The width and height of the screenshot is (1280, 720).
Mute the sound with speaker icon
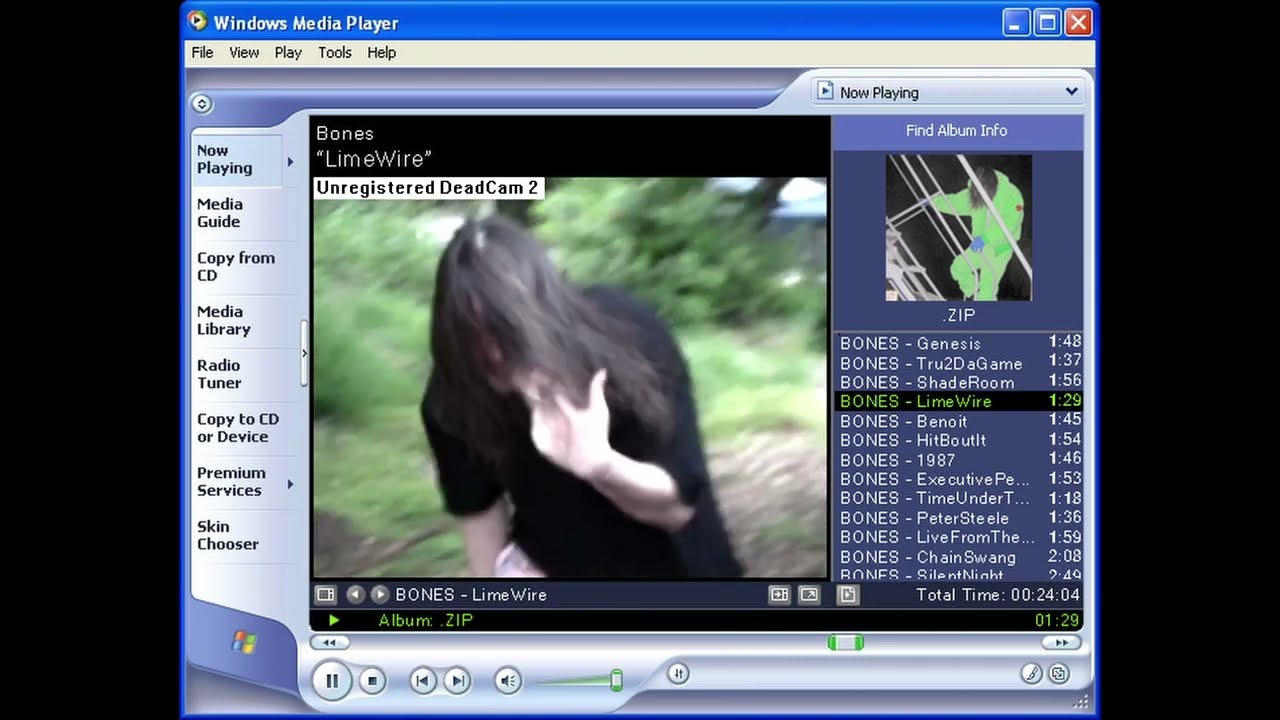coord(508,681)
